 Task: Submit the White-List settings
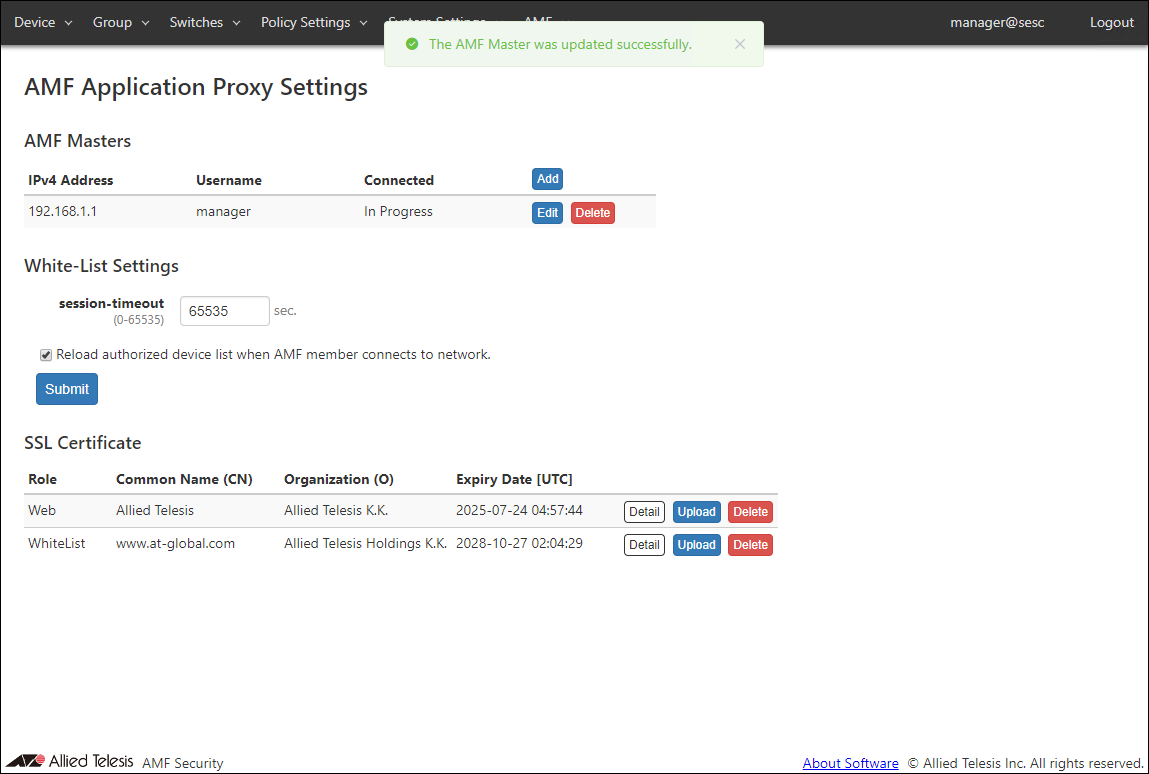pyautogui.click(x=67, y=389)
